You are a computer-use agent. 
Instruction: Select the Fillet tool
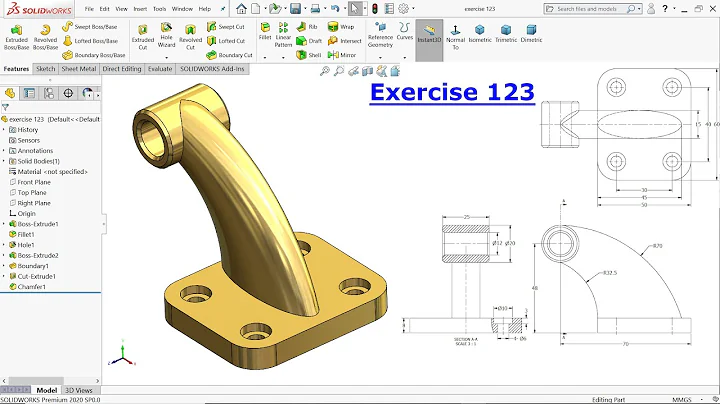click(265, 31)
